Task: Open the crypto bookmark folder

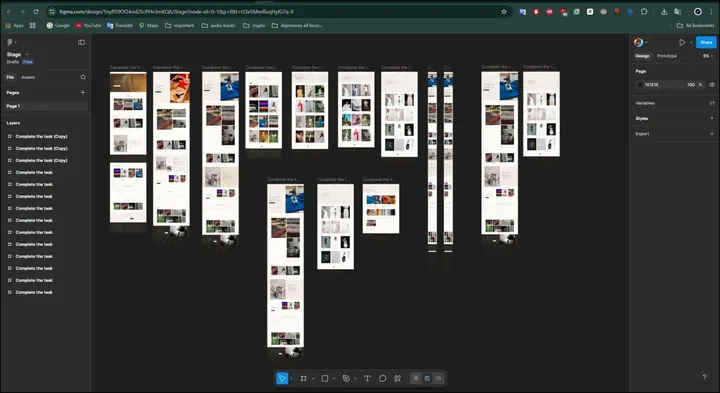Action: pyautogui.click(x=254, y=25)
